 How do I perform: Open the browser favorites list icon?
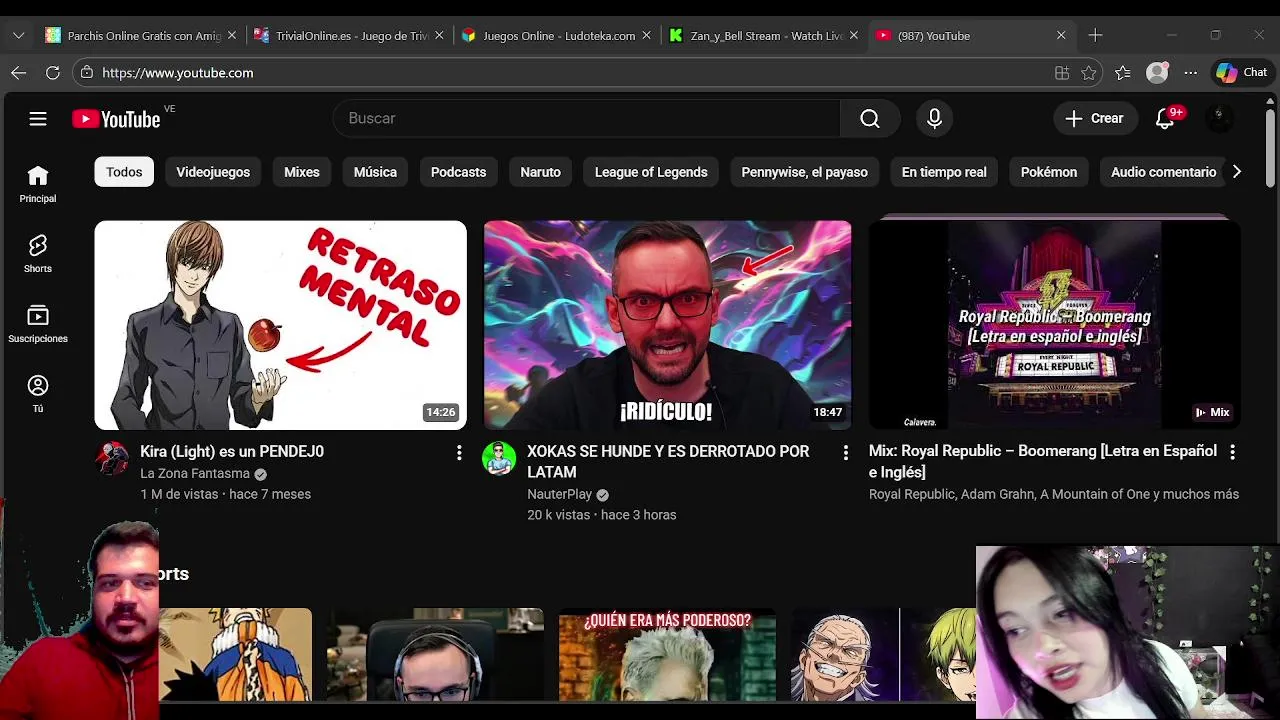(x=1123, y=72)
